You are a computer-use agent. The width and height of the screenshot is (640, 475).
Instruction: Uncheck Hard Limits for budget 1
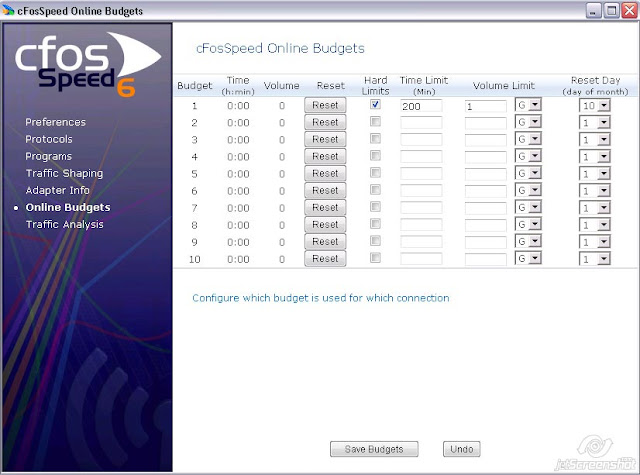[x=375, y=104]
